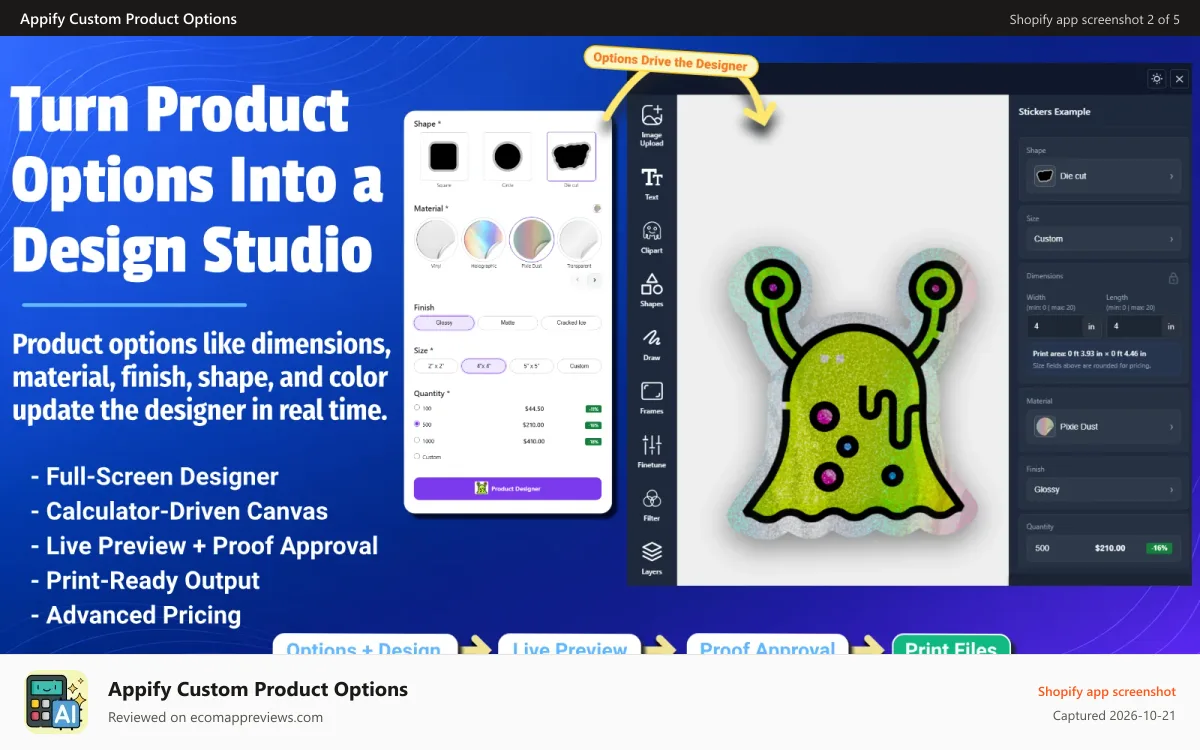Click the Width input field
The height and width of the screenshot is (750, 1200).
pos(1054,326)
